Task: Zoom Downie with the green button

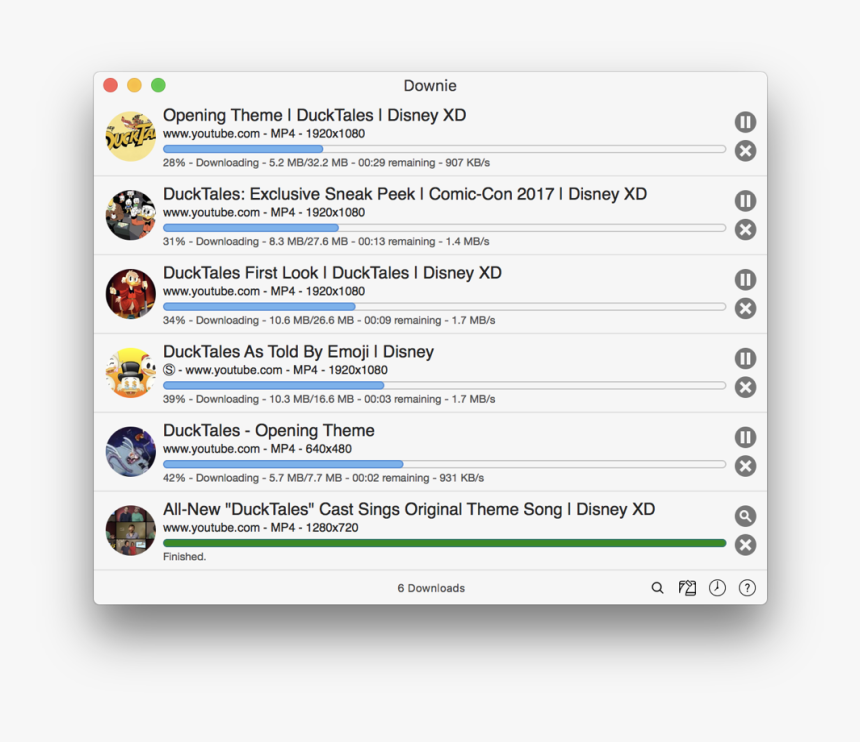Action: pos(159,85)
